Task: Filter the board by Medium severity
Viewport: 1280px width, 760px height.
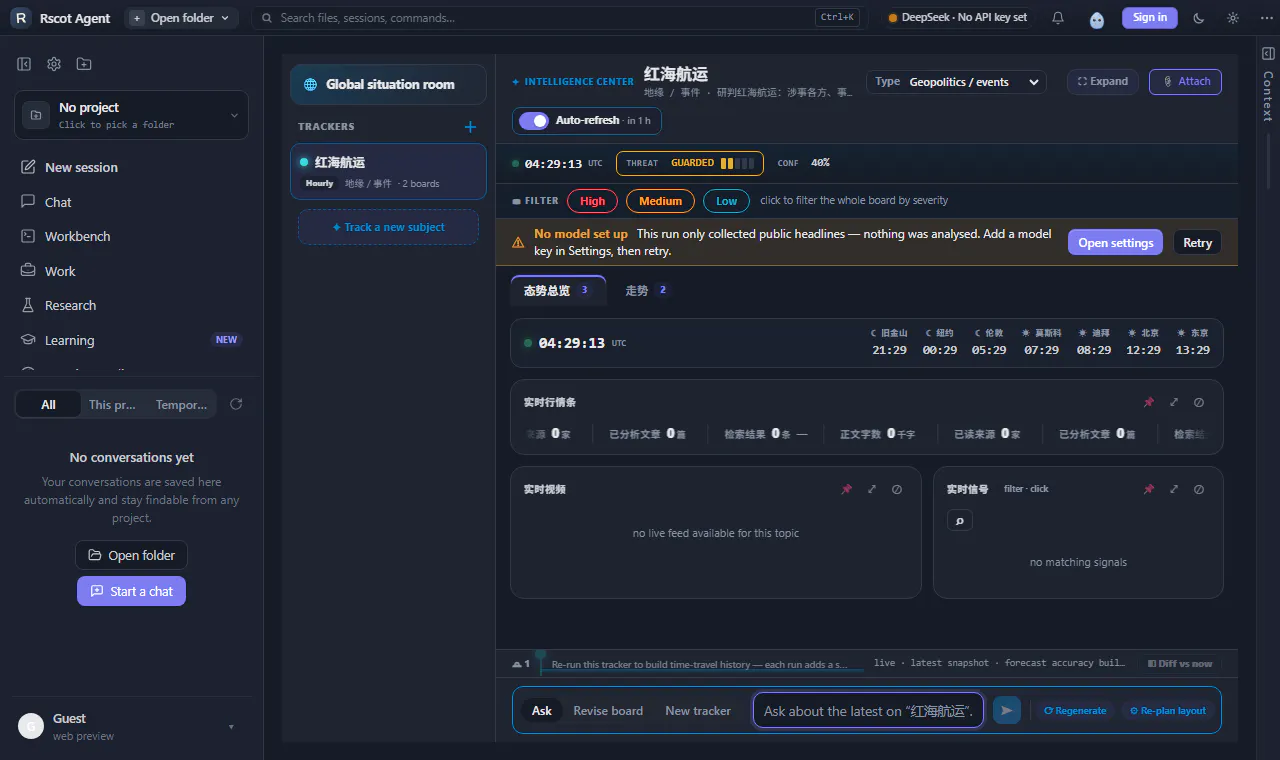Action: tap(660, 201)
